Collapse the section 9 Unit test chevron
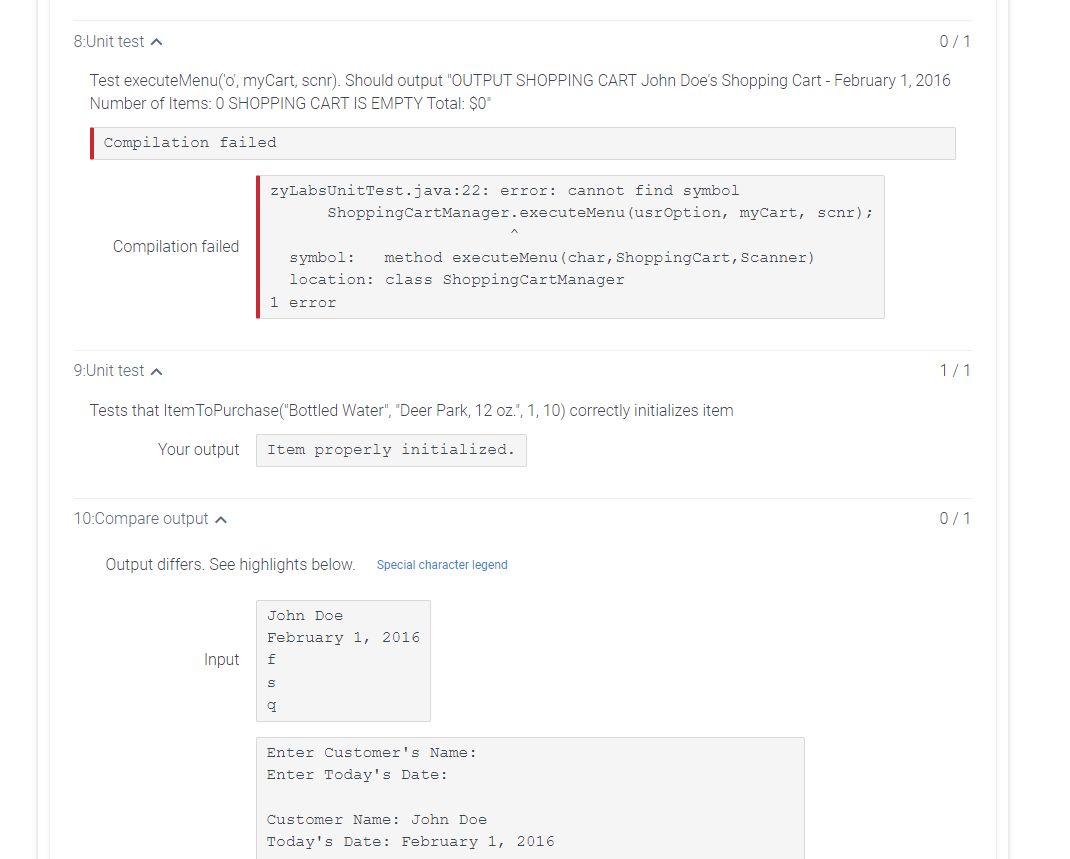The height and width of the screenshot is (859, 1070). [x=156, y=370]
